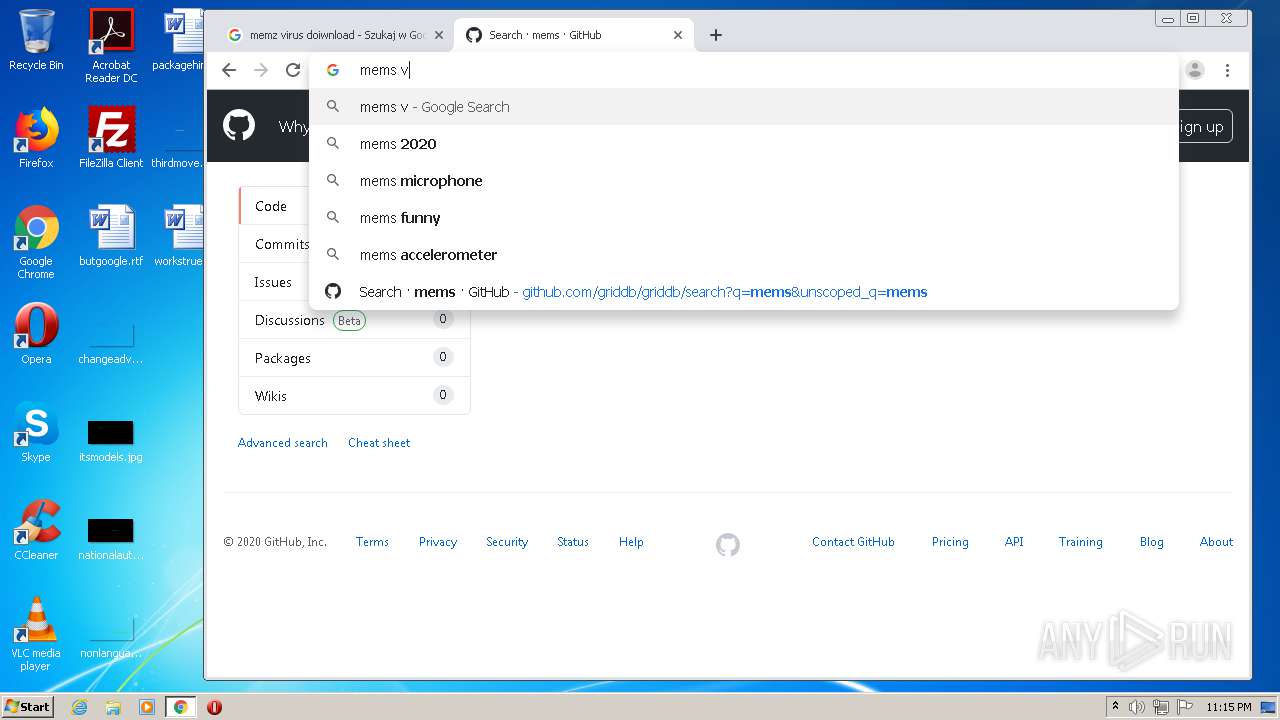Open itsmodels.jpg desktop file
Viewport: 1280px width, 720px height.
pos(111,440)
